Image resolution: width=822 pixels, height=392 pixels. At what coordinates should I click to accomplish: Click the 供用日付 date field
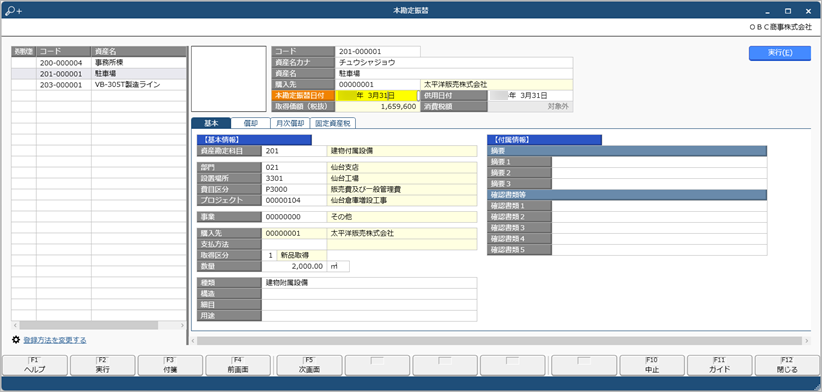click(x=531, y=95)
